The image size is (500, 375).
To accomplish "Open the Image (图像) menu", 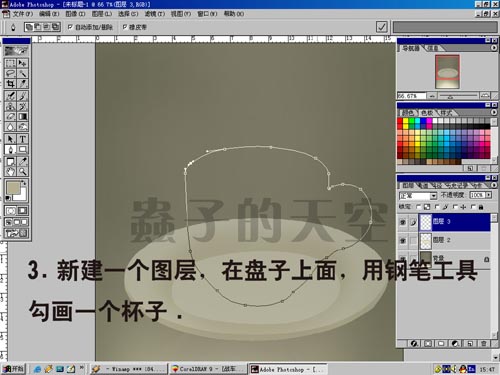I will 75,14.
